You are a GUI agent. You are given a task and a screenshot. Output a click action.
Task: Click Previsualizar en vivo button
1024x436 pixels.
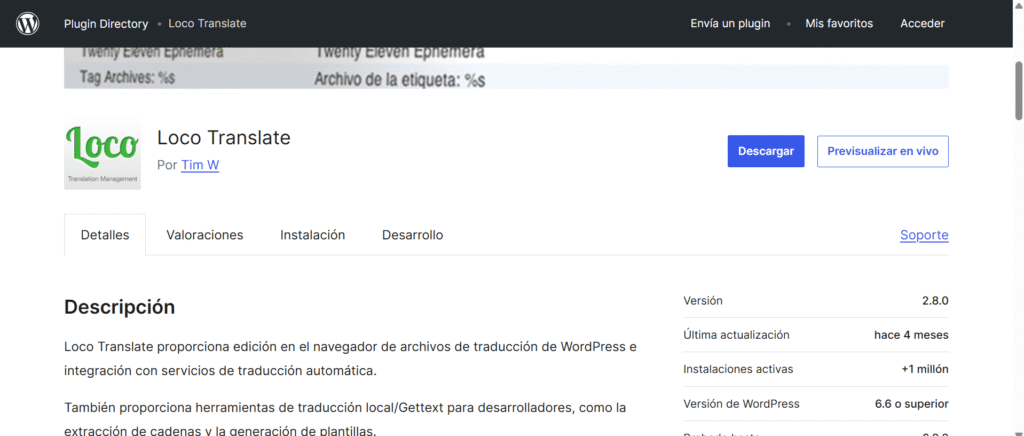point(883,151)
